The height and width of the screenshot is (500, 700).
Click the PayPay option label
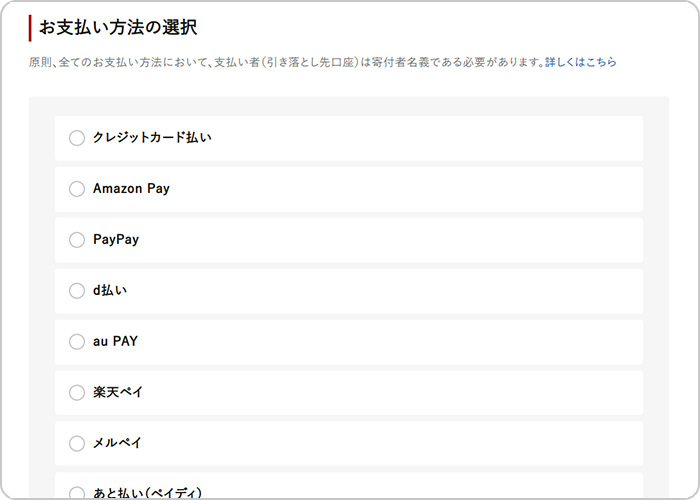tap(116, 240)
